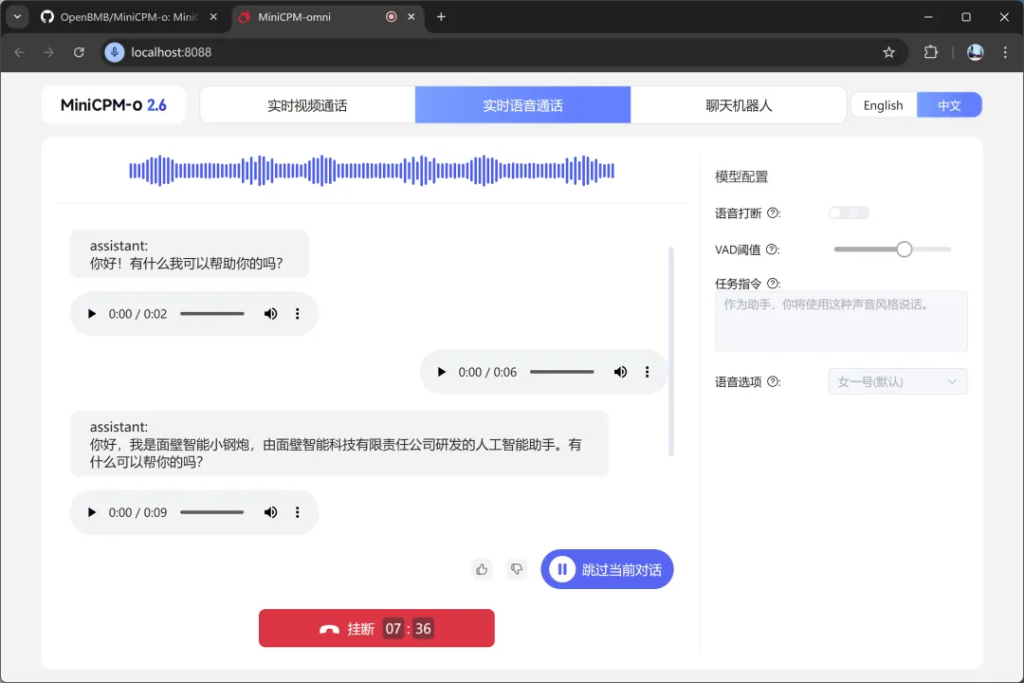
Task: Click the 模型配置 heading
Action: 741,176
